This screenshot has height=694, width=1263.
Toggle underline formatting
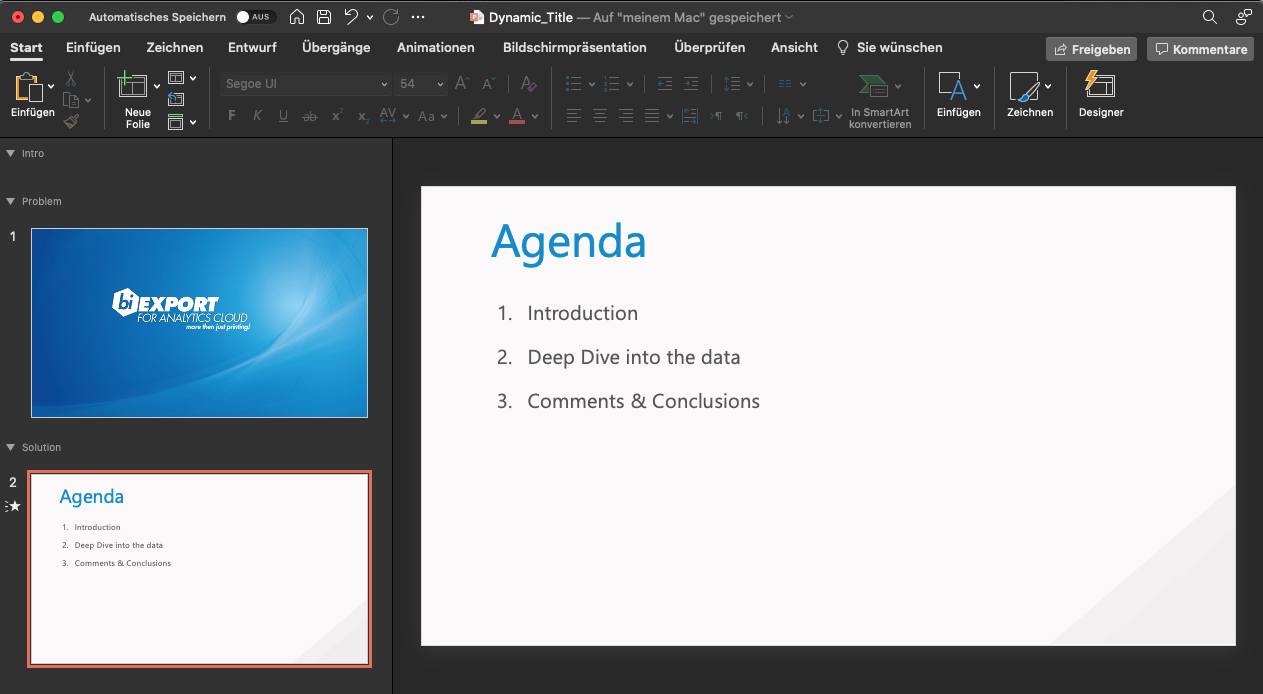coord(284,116)
